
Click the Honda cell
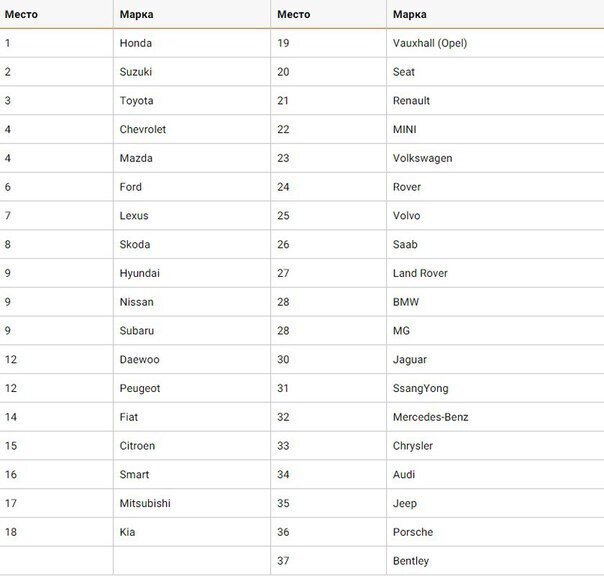point(136,43)
